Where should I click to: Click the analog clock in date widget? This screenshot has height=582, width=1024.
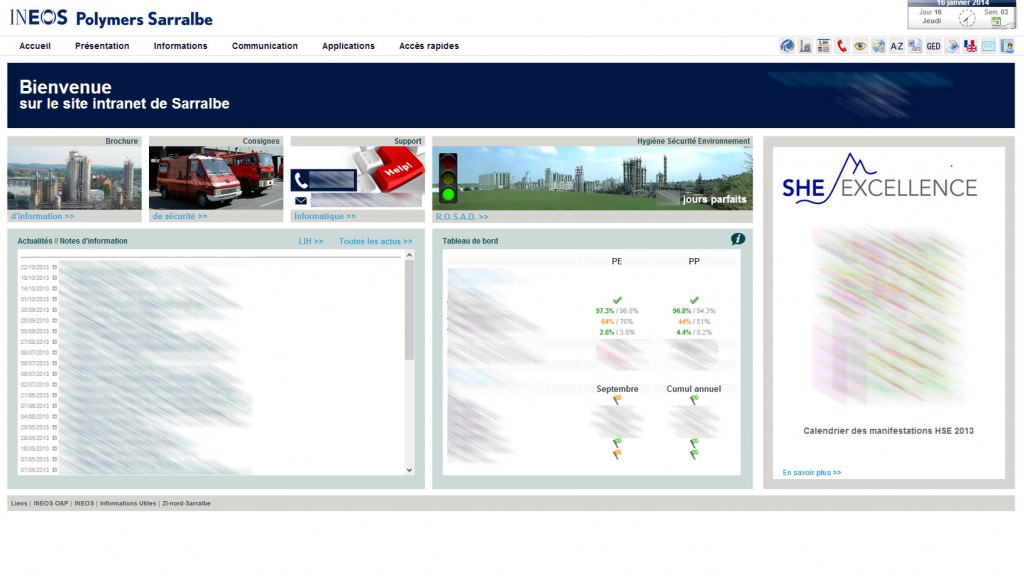pos(967,19)
